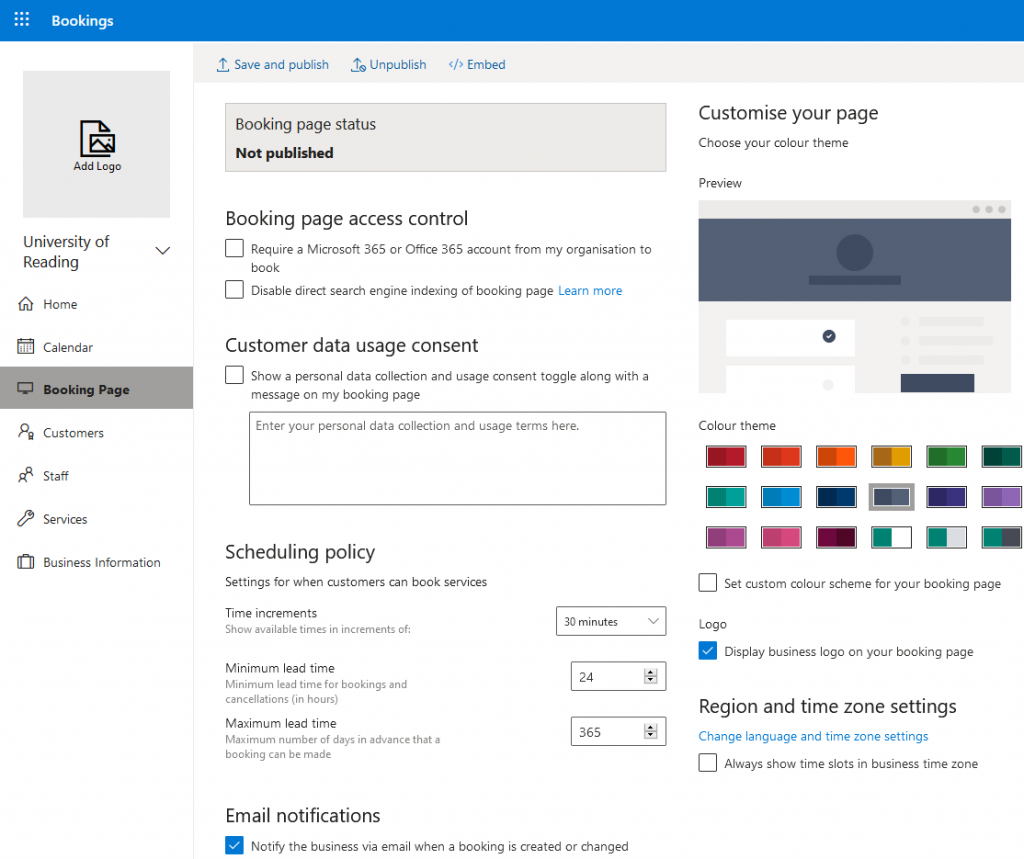Click the Services wrench icon
This screenshot has width=1024, height=859.
[25, 518]
